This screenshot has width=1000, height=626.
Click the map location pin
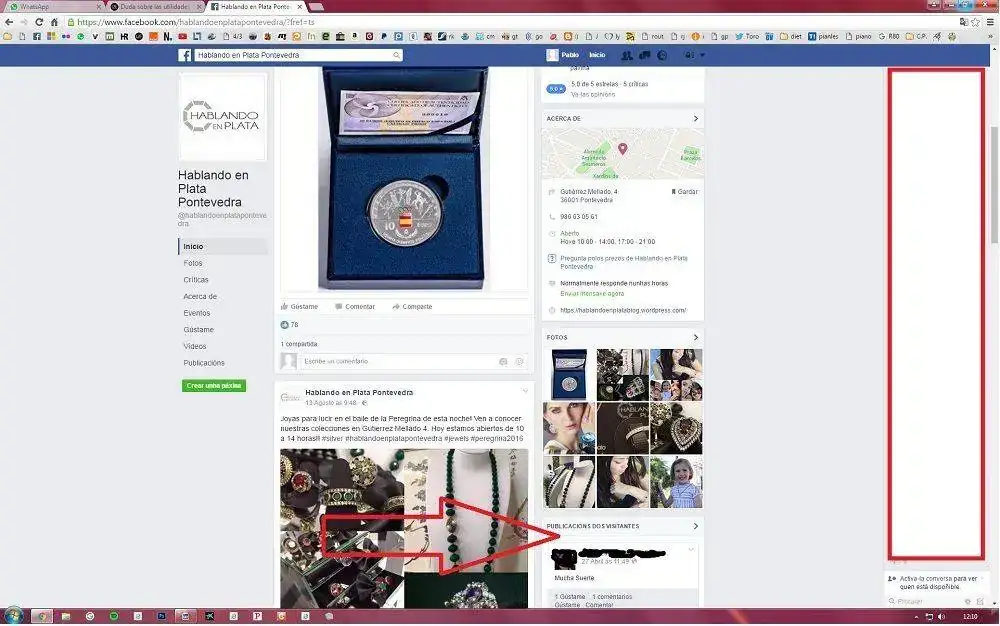(622, 149)
